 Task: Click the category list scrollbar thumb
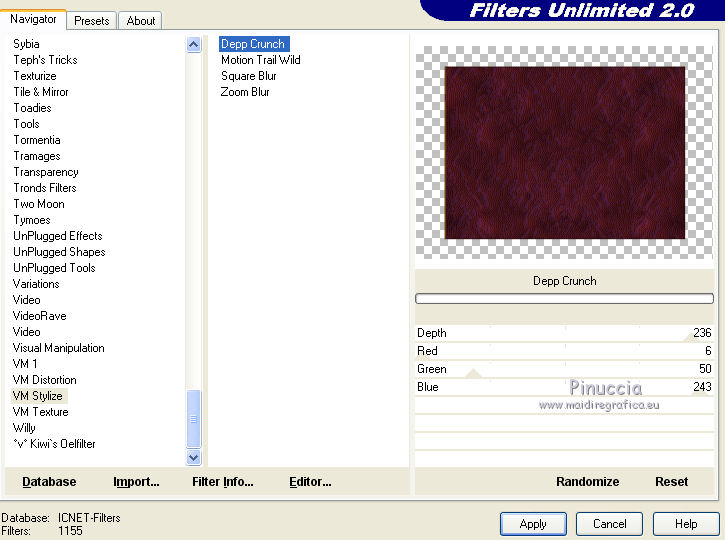193,418
